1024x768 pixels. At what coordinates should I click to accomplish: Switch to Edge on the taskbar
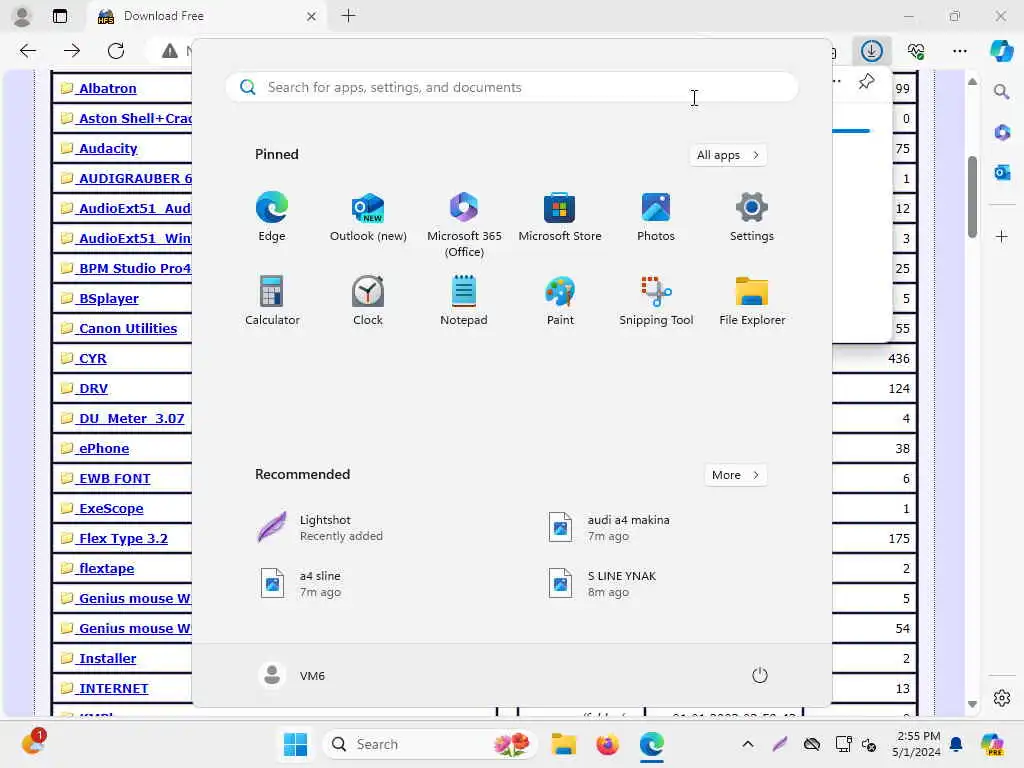652,744
